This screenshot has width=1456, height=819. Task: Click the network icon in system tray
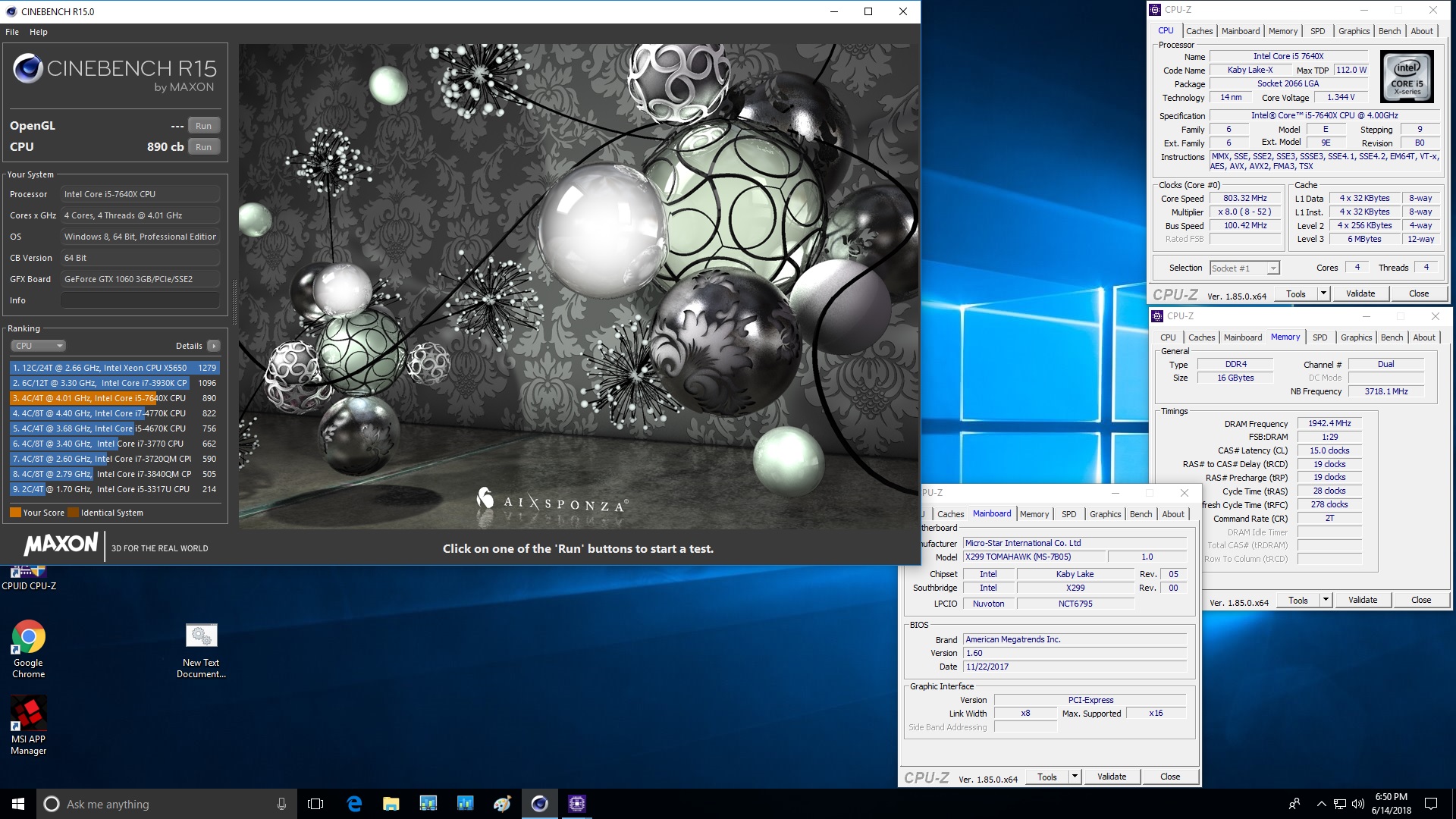[1340, 804]
